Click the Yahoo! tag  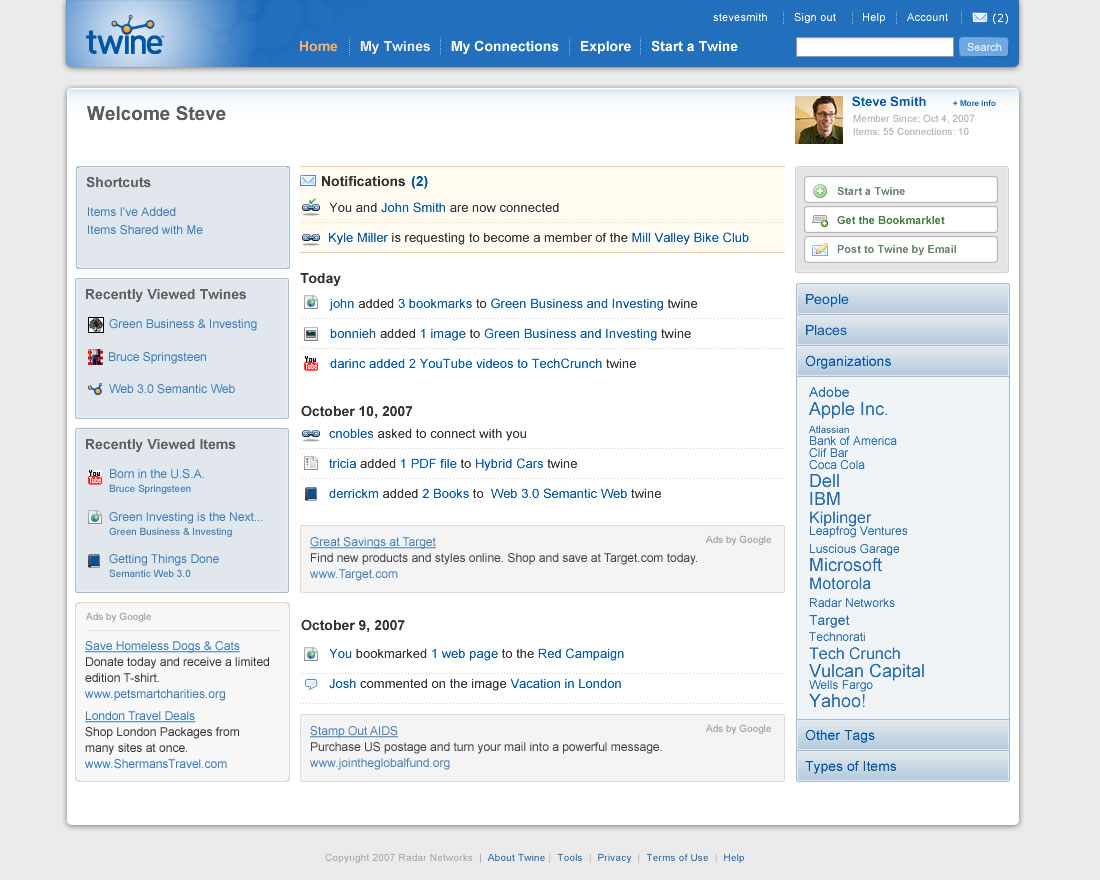837,701
